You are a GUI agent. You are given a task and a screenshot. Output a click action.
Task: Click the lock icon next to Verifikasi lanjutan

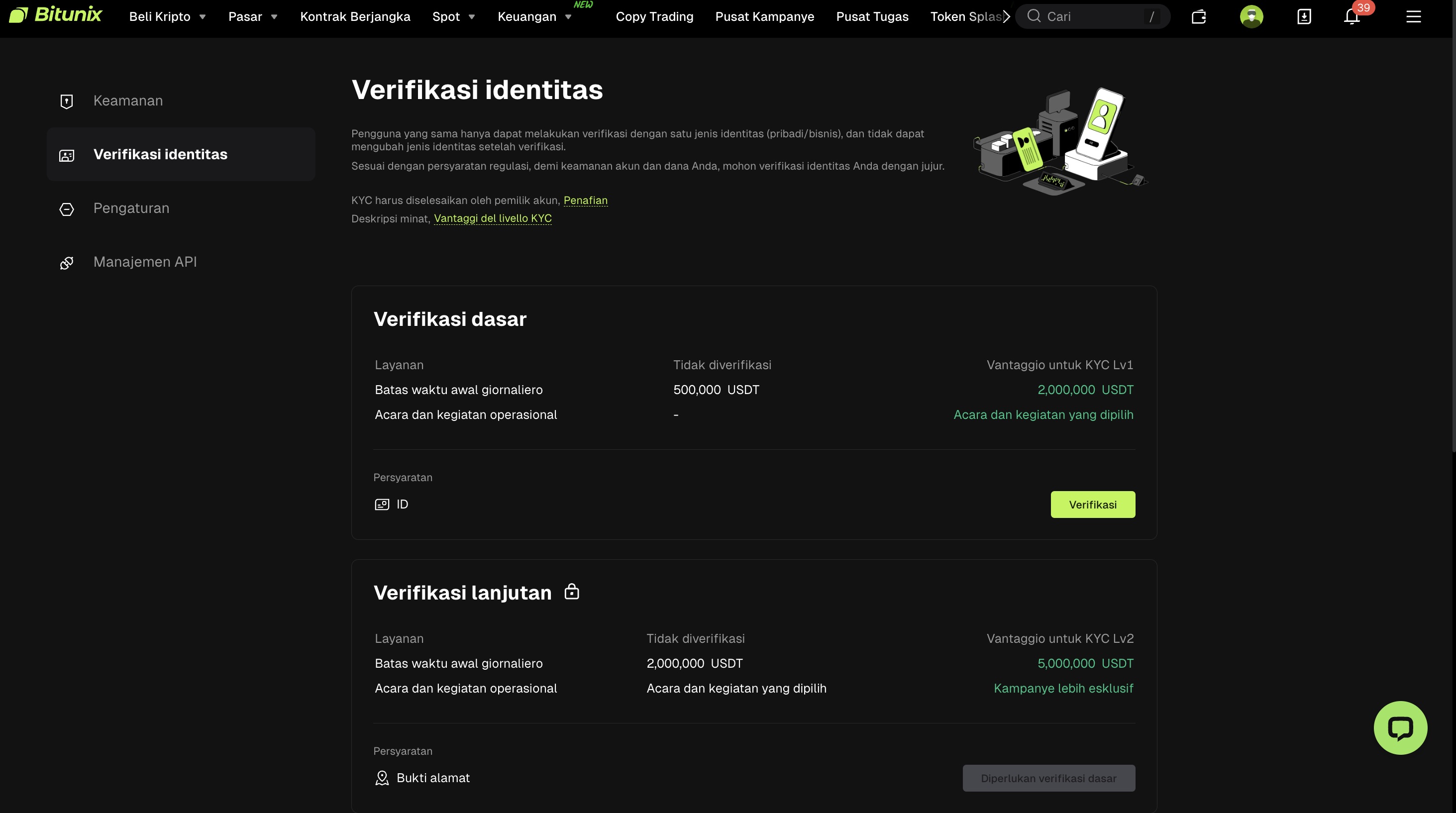pos(572,591)
